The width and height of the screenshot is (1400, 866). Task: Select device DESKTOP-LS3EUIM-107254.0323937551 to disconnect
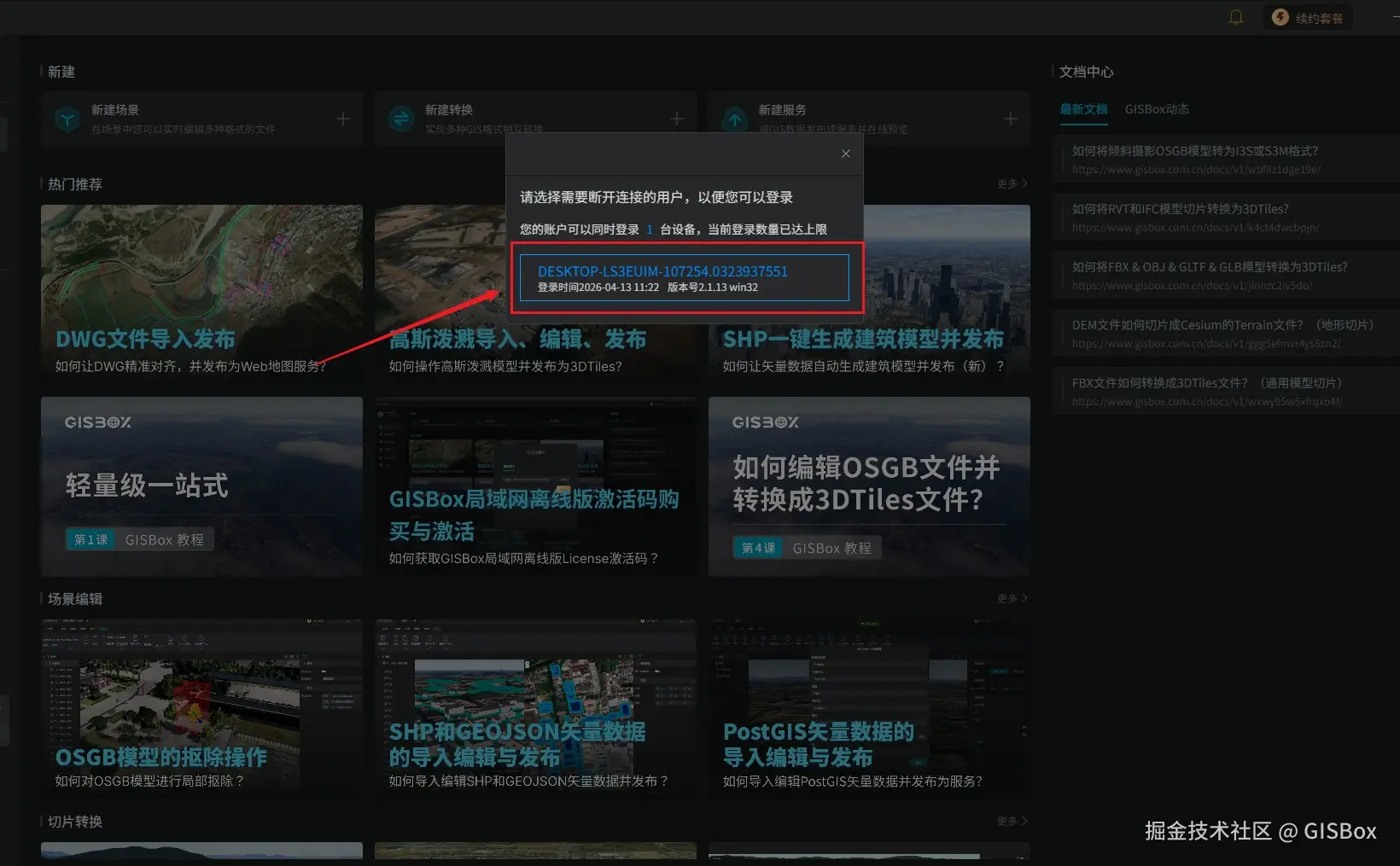point(685,277)
